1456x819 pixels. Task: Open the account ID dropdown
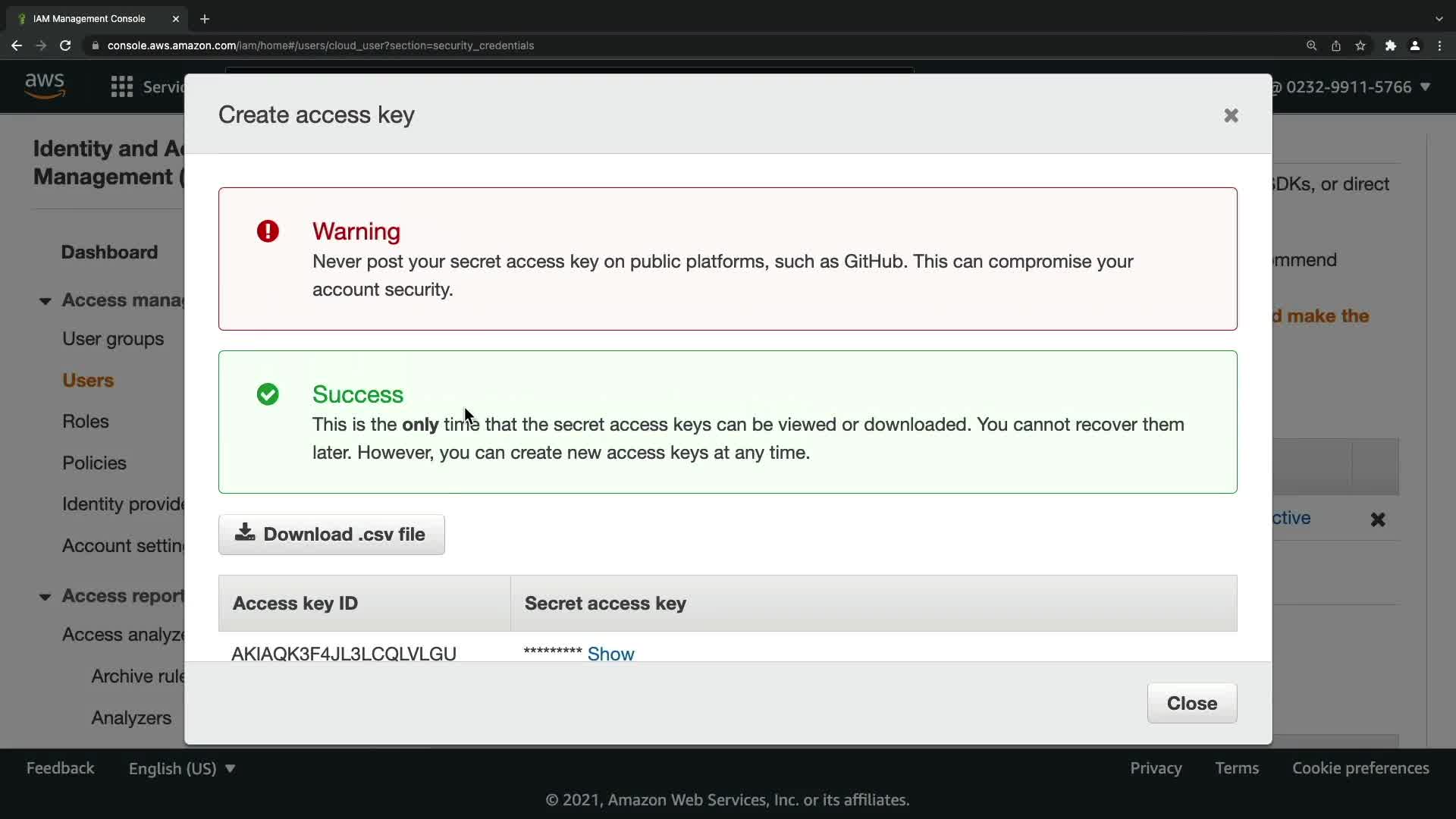1357,87
